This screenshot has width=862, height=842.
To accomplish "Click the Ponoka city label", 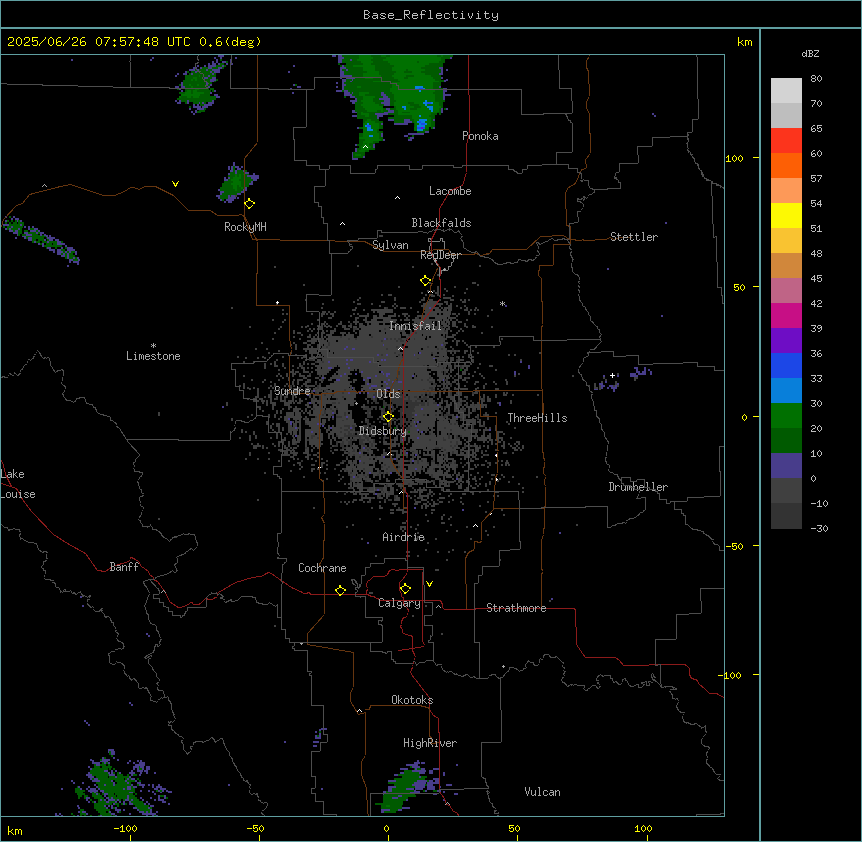I will 480,136.
